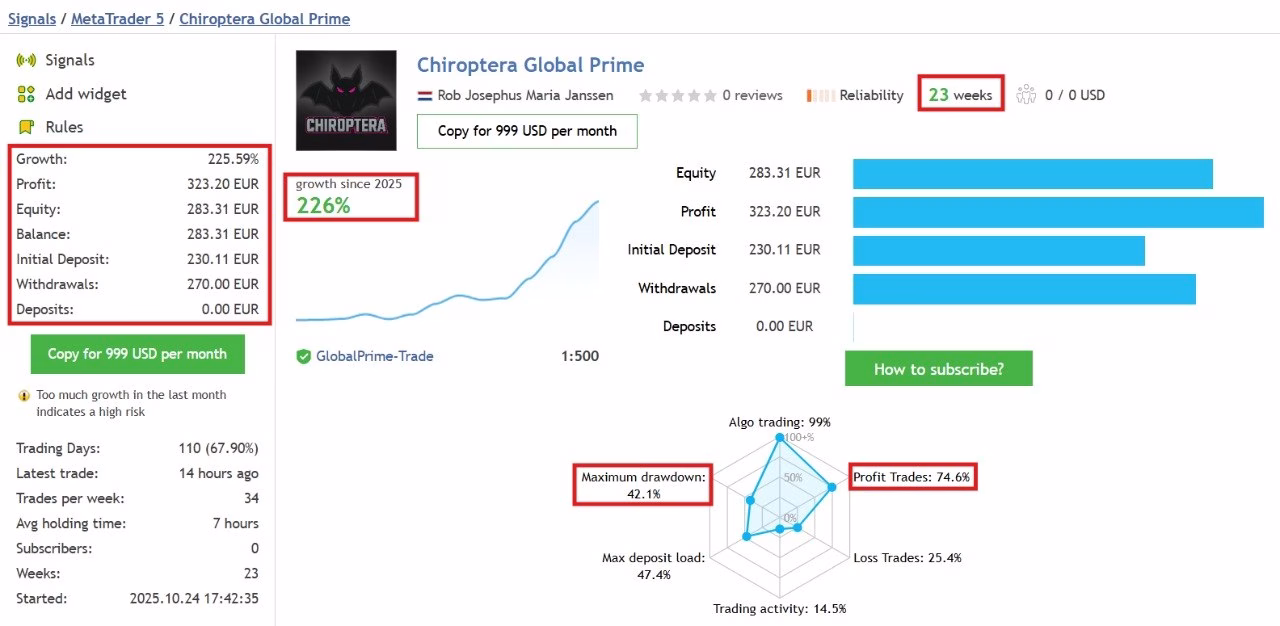The height and width of the screenshot is (626, 1280).
Task: Click the Reliability bars icon
Action: point(821,96)
